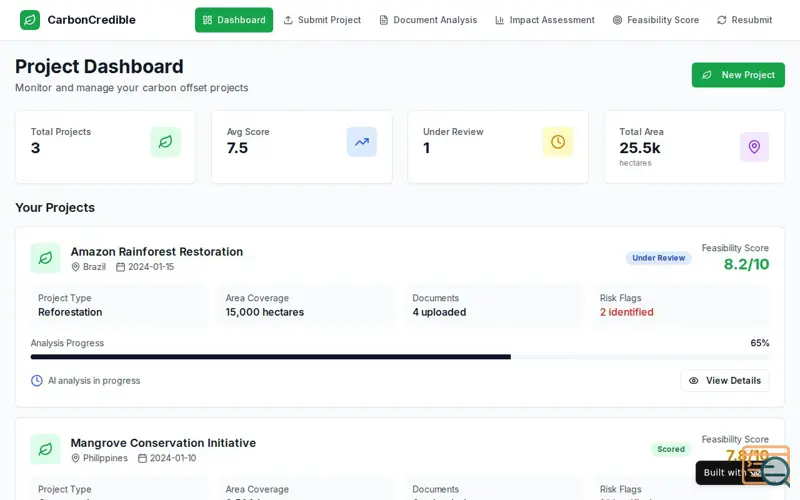Click the Project Dashboard heading
This screenshot has height=500, width=800.
[x=99, y=67]
